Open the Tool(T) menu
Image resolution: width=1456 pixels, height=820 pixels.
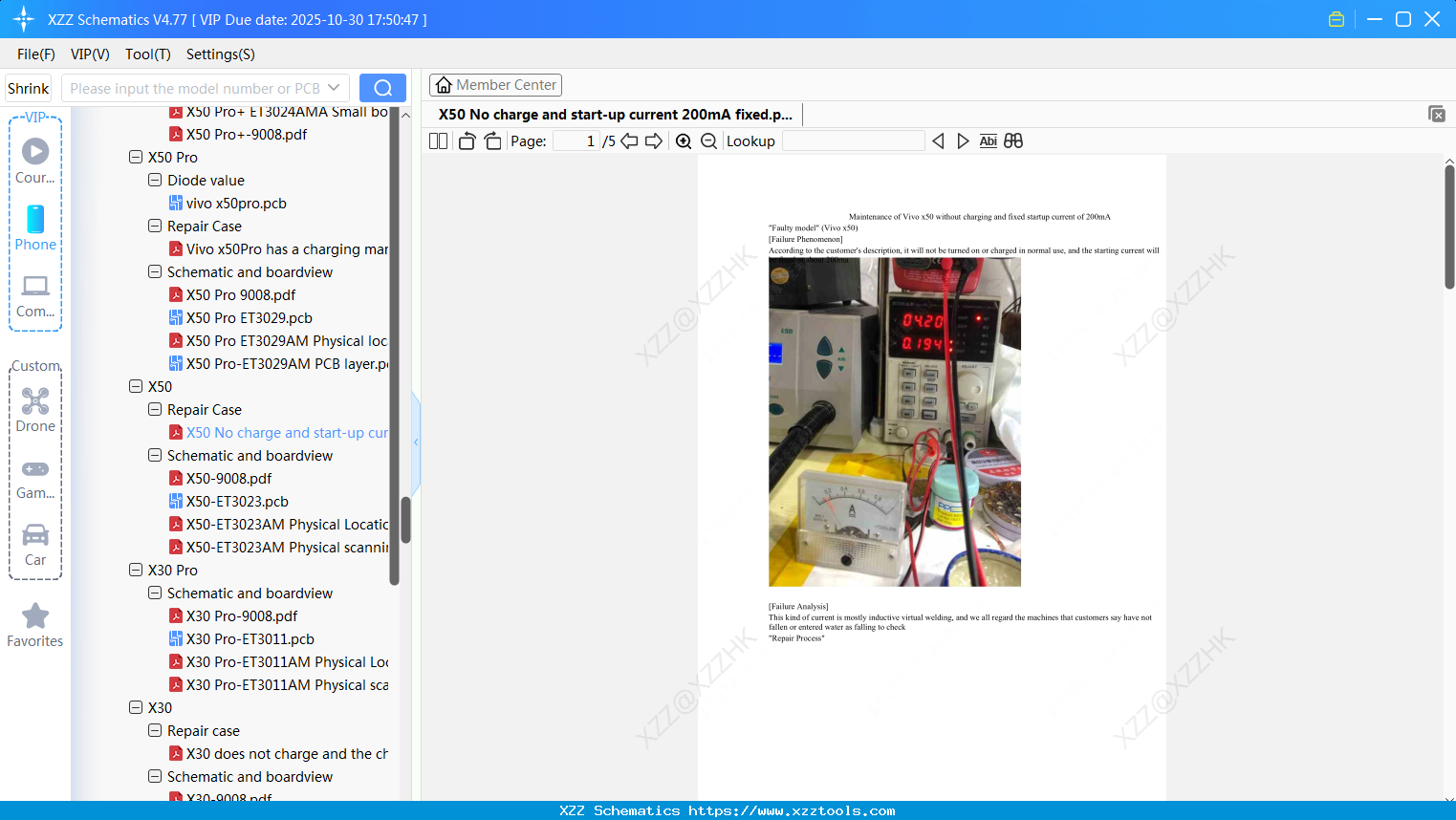pyautogui.click(x=148, y=54)
